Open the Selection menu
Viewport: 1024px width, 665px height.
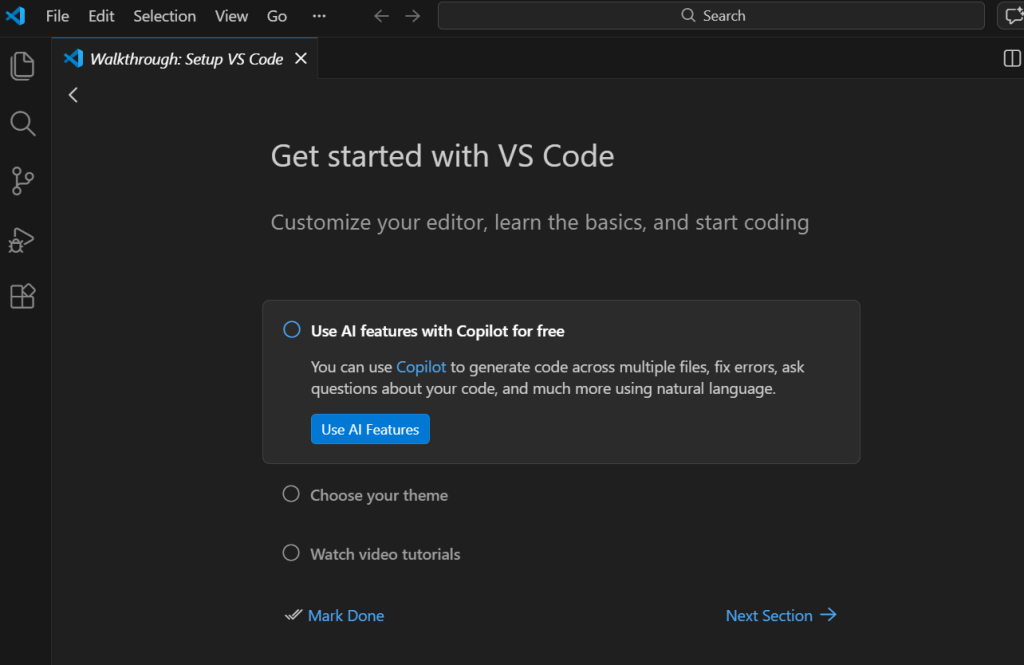[164, 16]
